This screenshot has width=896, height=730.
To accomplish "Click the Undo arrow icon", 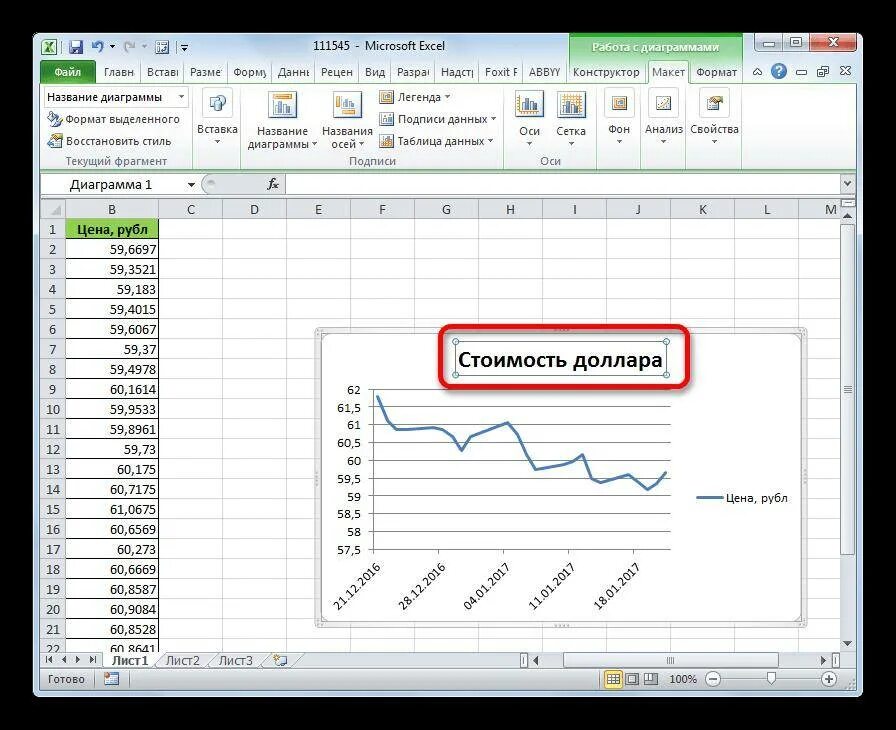I will point(98,46).
